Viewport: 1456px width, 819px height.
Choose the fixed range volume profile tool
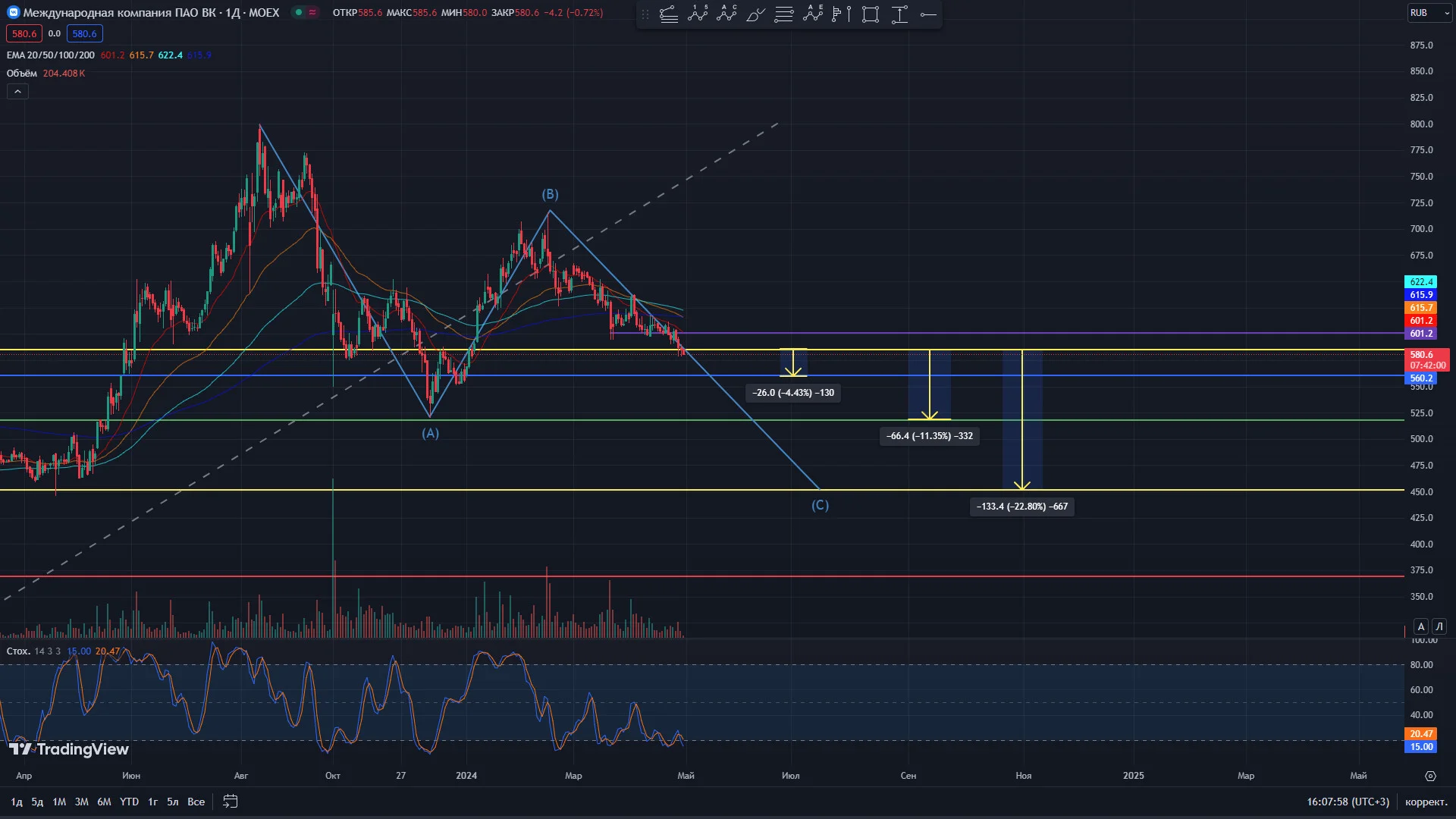click(x=842, y=14)
